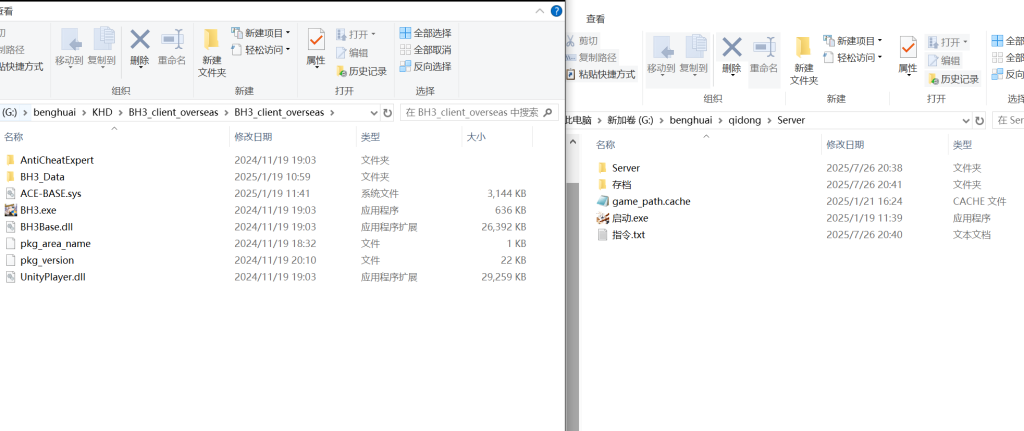The width and height of the screenshot is (1024, 431).
Task: Click 剪切 in right Server window
Action: [581, 40]
